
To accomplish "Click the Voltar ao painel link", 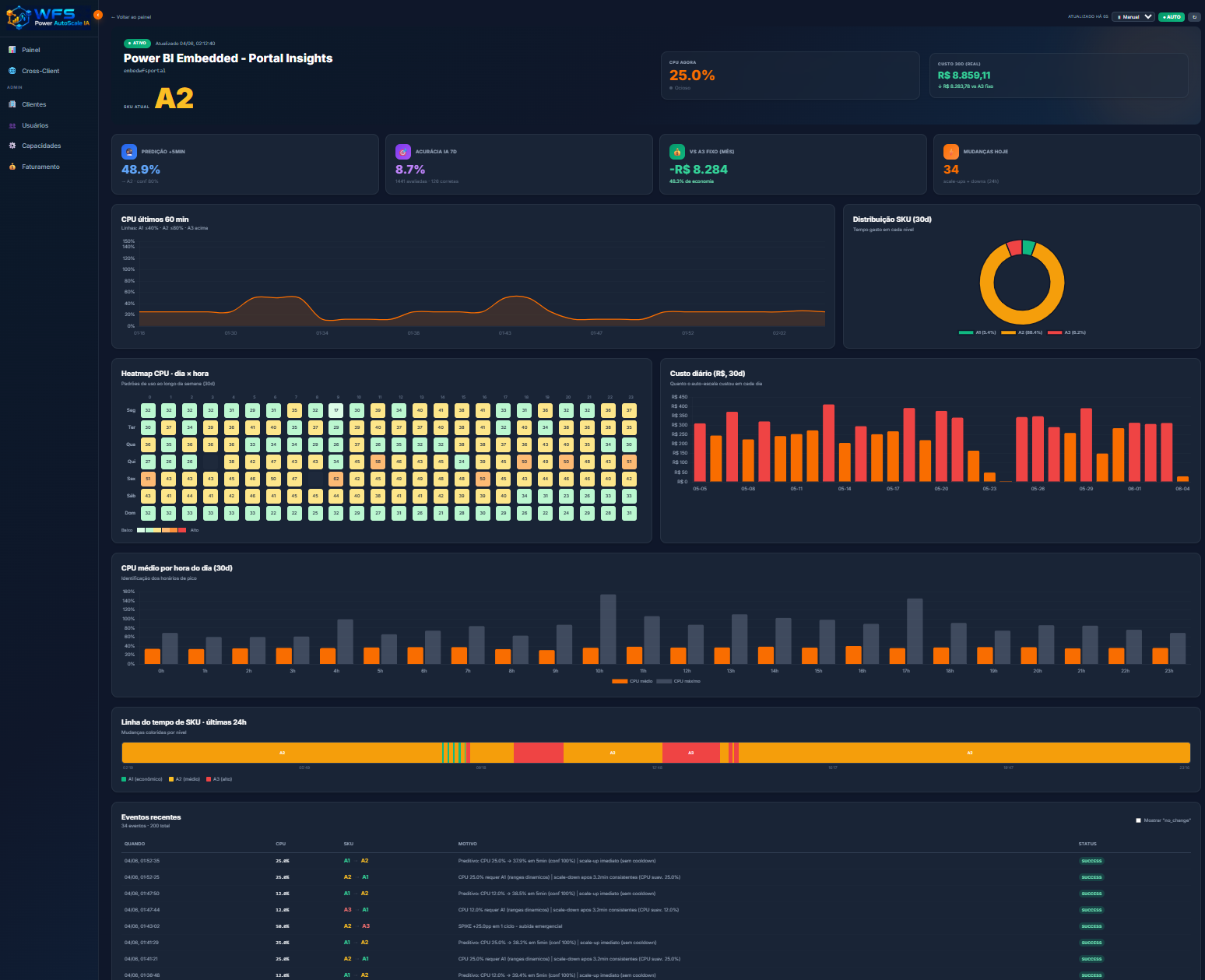I will point(131,16).
